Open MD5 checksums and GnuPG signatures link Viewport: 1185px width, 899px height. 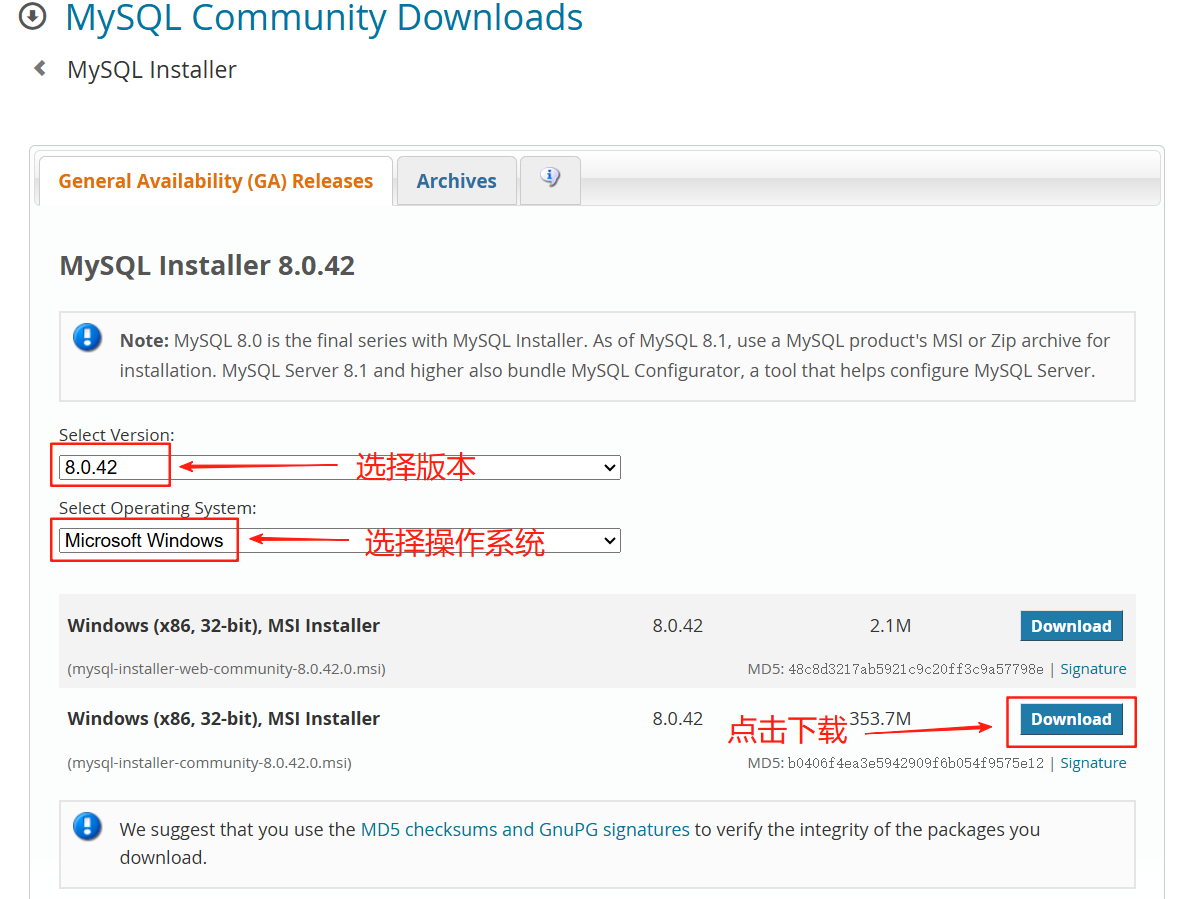tap(525, 829)
